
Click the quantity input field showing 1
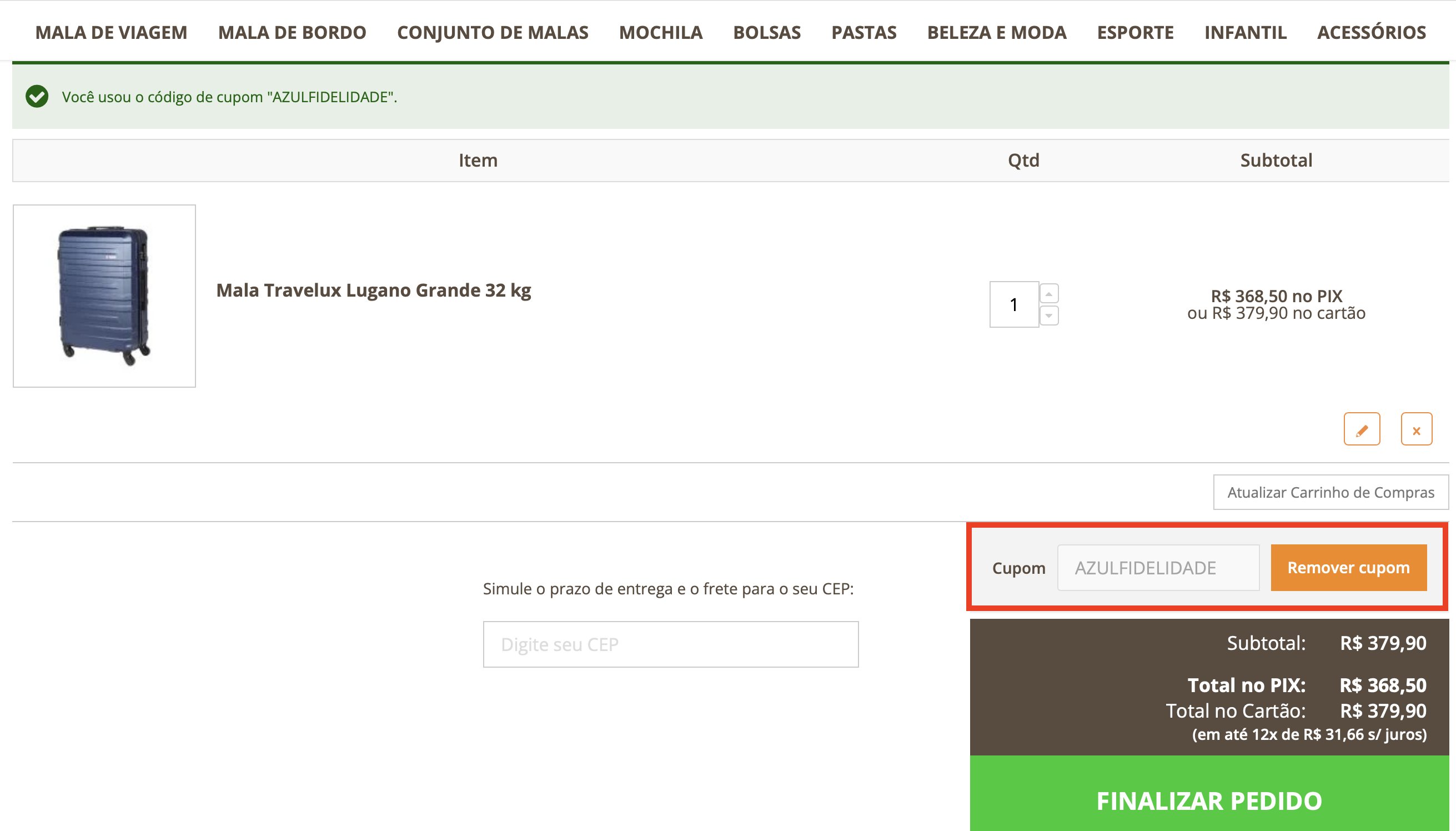pyautogui.click(x=1014, y=304)
